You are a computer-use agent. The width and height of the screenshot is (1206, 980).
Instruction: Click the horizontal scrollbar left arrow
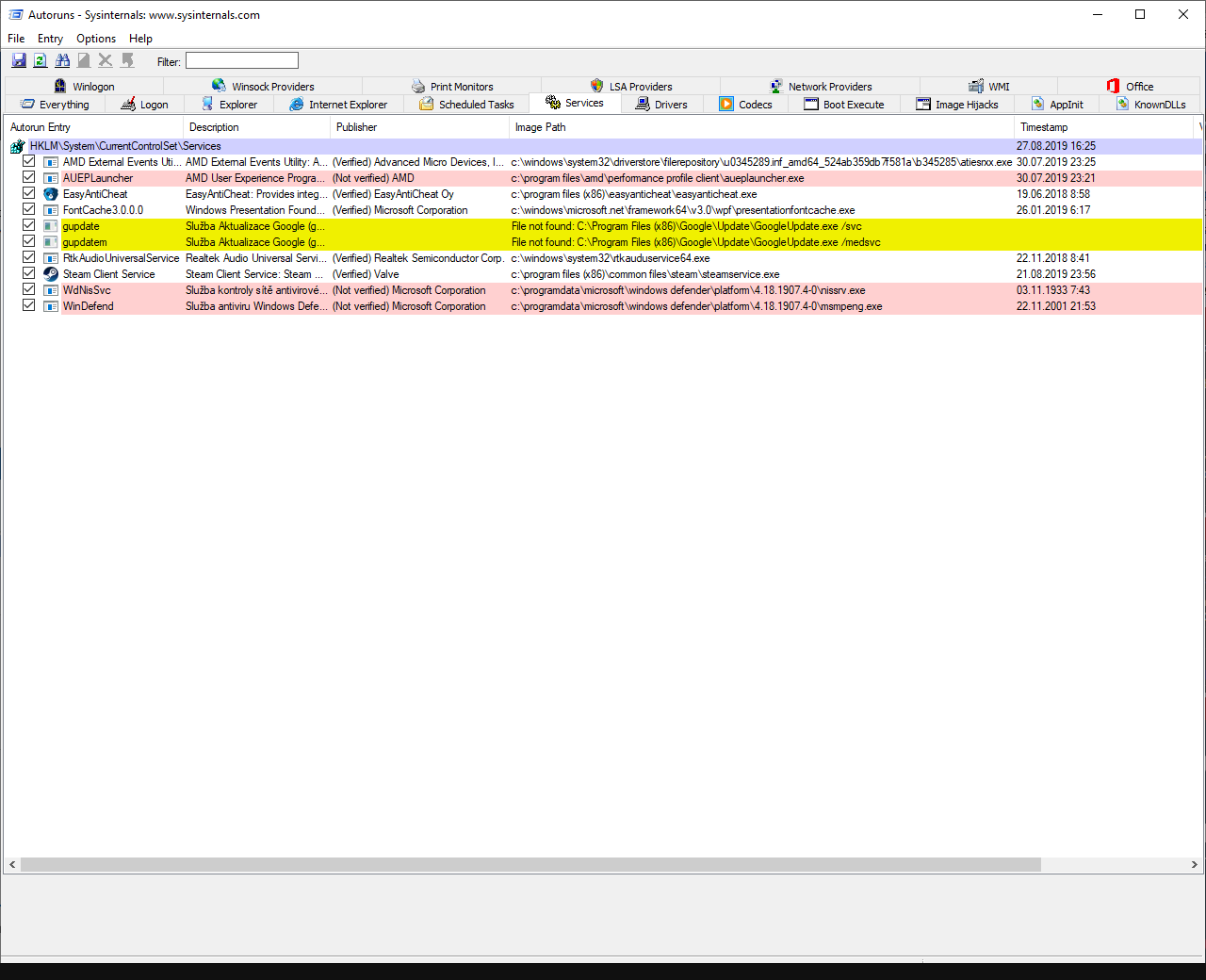pos(12,865)
